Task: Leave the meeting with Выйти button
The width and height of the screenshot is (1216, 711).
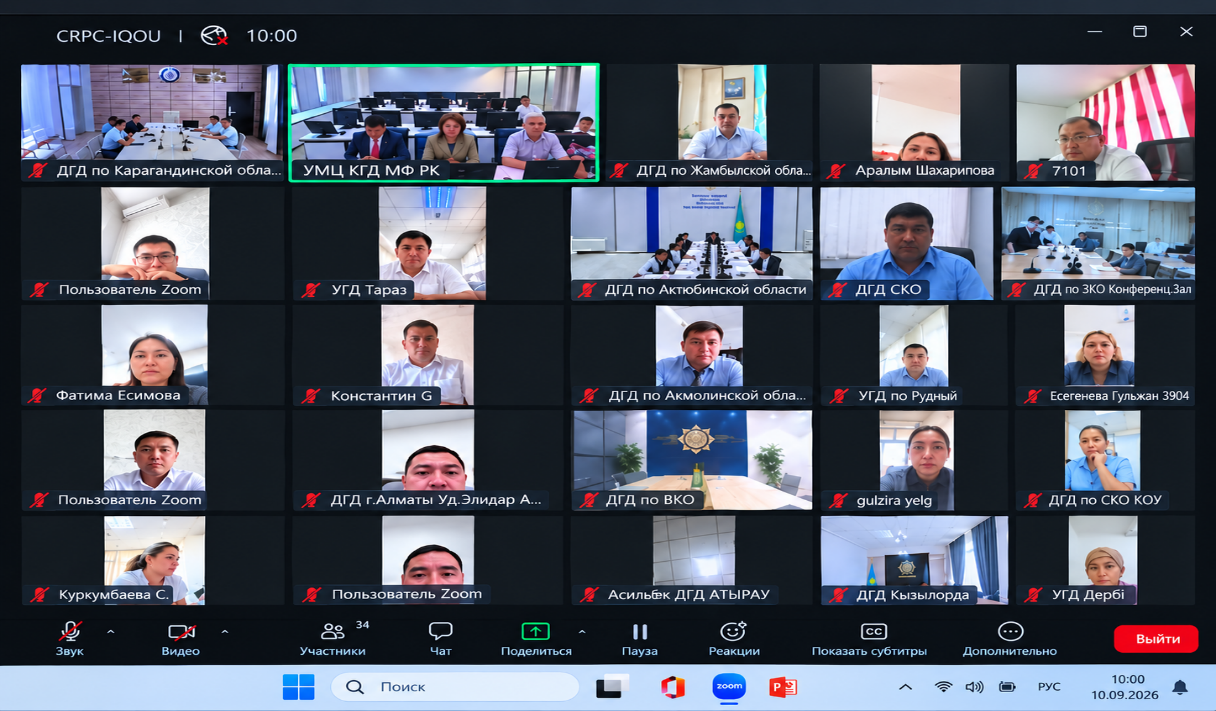Action: click(1156, 638)
